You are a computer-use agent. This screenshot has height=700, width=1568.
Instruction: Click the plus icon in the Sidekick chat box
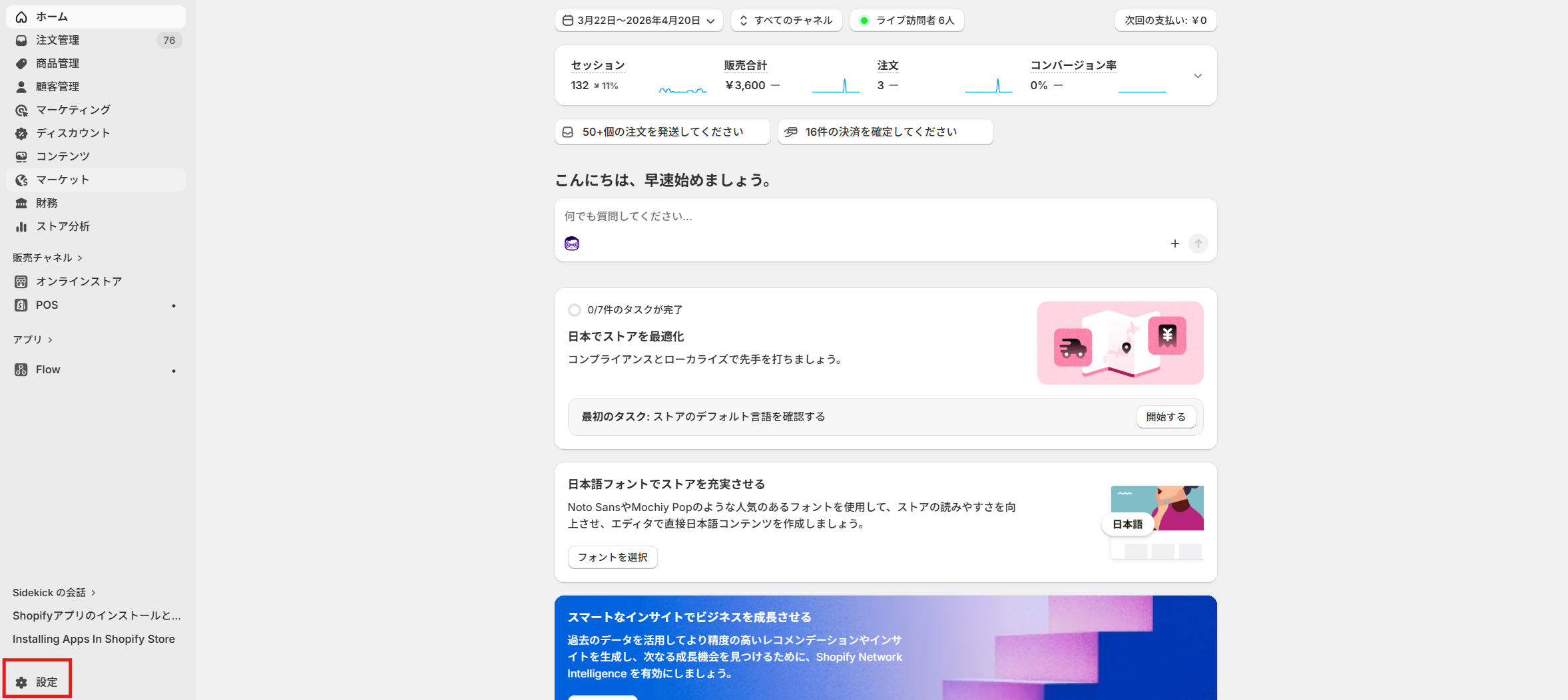1175,244
